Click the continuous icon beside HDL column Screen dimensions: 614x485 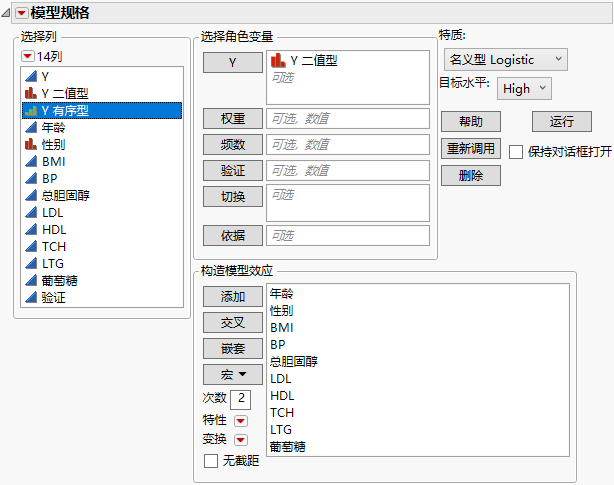coord(31,229)
